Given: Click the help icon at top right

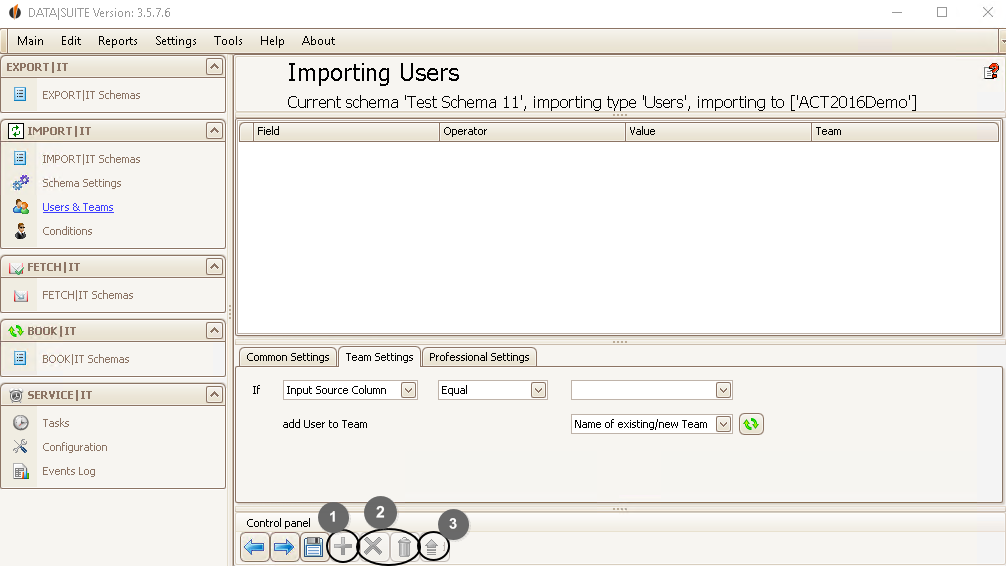Looking at the screenshot, I should (991, 71).
